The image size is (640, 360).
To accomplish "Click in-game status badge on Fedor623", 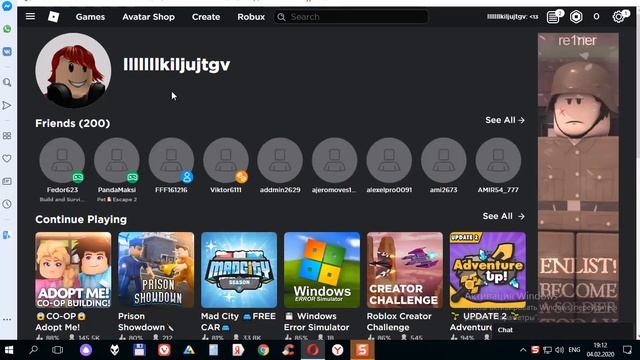I will (x=78, y=177).
